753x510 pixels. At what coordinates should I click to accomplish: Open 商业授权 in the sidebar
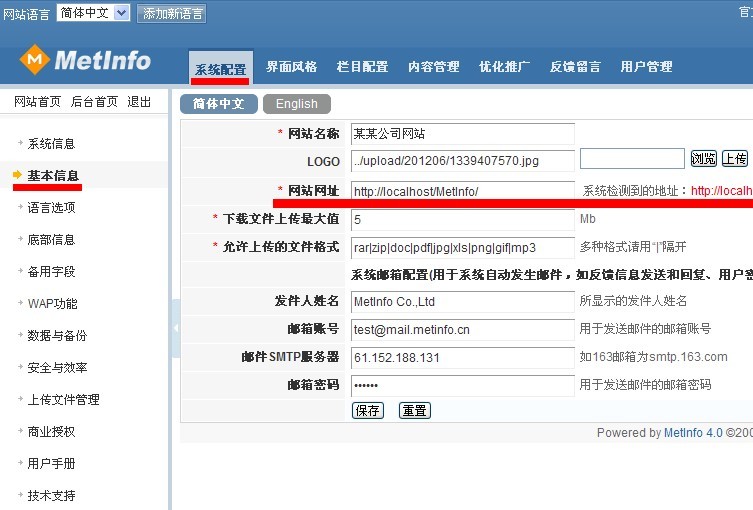[51, 432]
